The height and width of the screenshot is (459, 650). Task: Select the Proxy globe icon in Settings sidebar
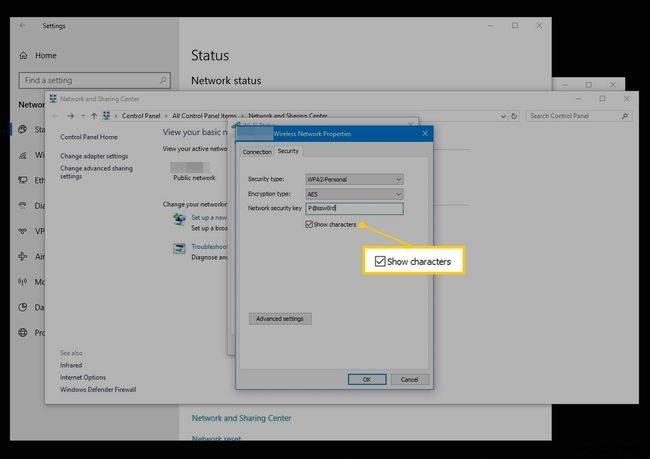(x=23, y=333)
